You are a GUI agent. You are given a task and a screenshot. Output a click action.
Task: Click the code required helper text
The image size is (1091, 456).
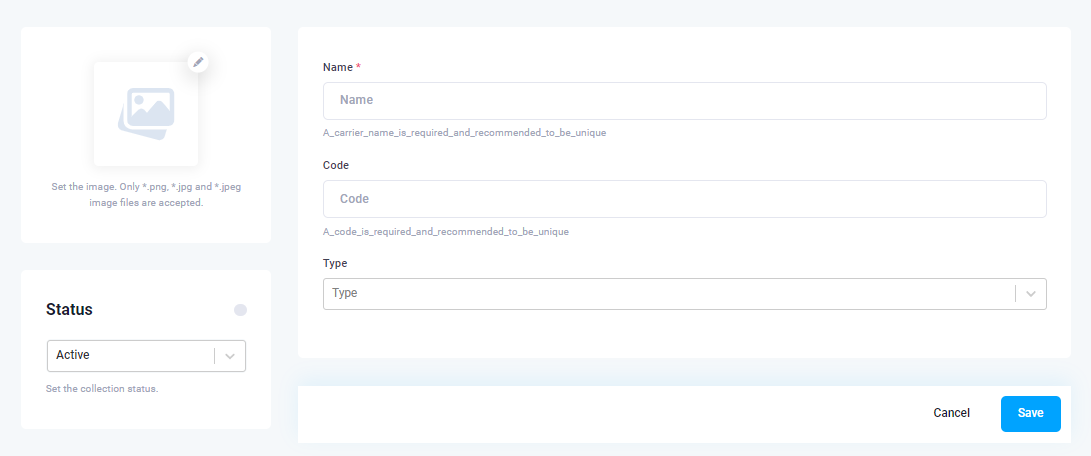click(446, 231)
